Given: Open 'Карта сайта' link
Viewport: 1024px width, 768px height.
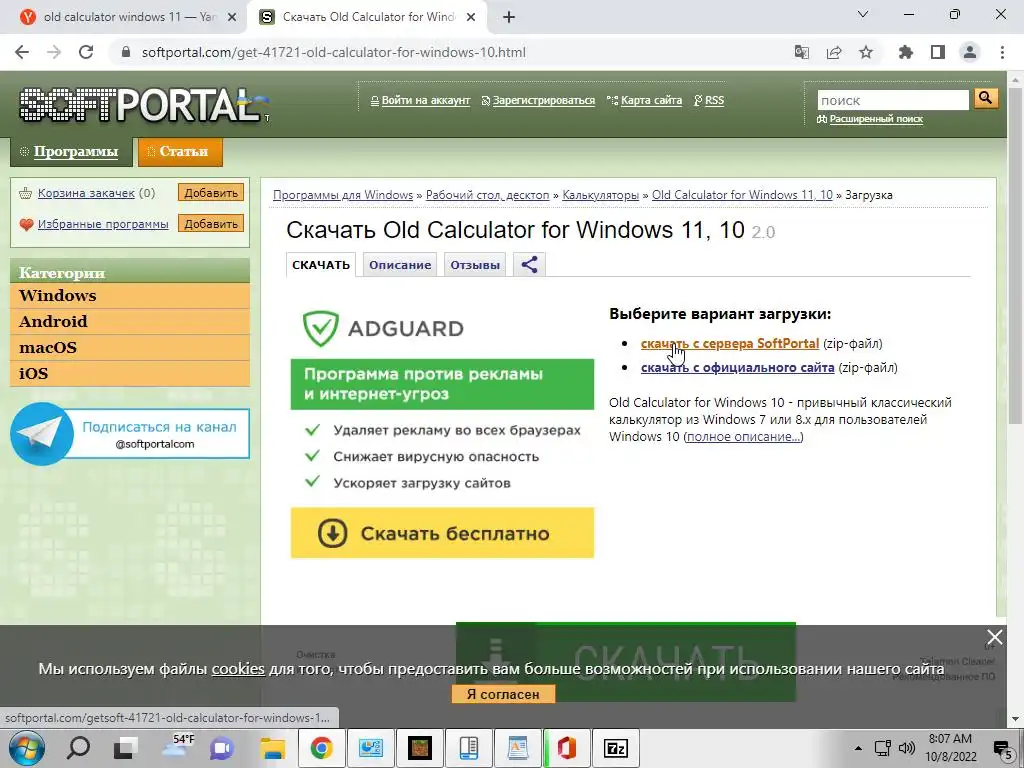Looking at the screenshot, I should 651,101.
